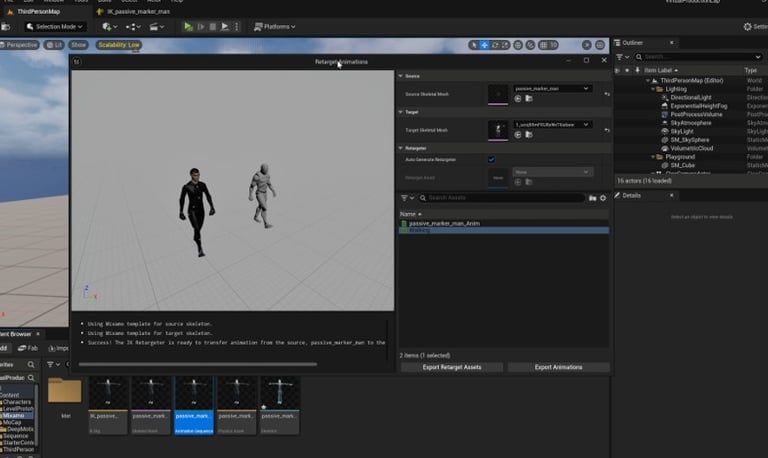The image size is (768, 458).
Task: Open the Outliner filter dropdown
Action: [623, 57]
